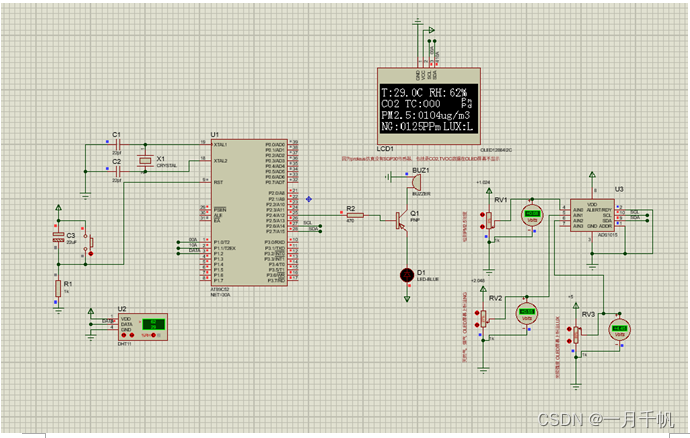Screen dimensions: 690x438
Task: Select the D1 LED-BLUE diode
Action: pos(407,275)
